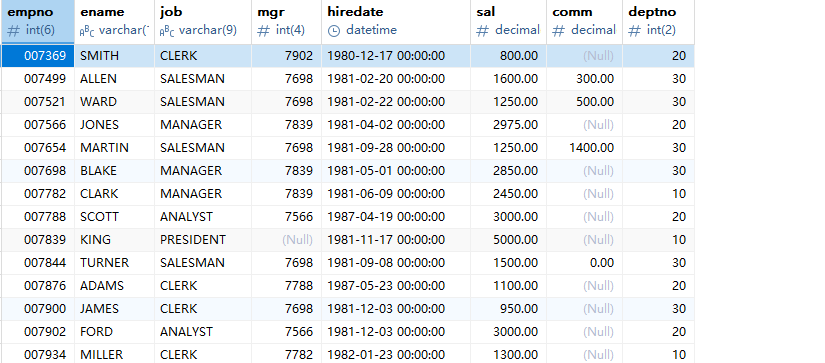Click the mgr cell 7902
825x363 pixels.
286,56
